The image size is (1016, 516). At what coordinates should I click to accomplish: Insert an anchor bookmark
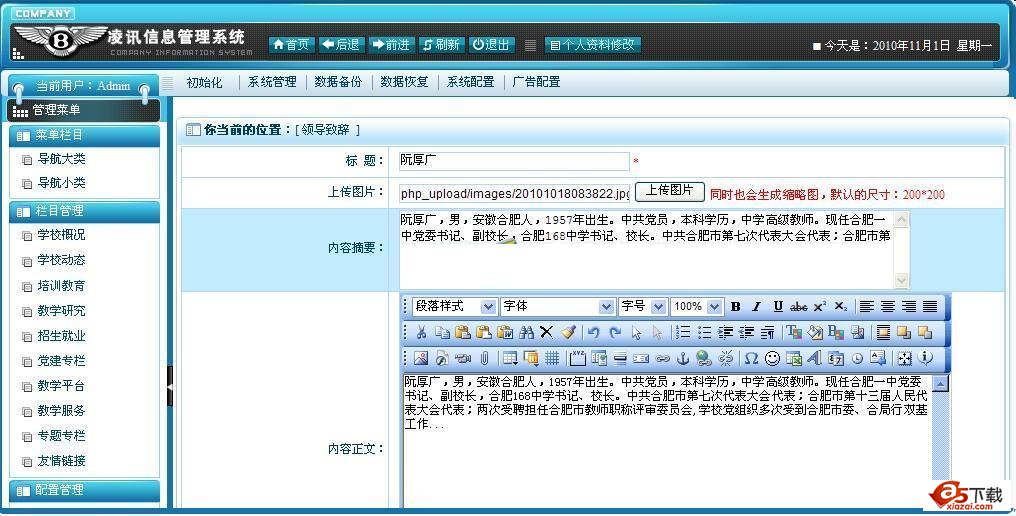tap(683, 358)
